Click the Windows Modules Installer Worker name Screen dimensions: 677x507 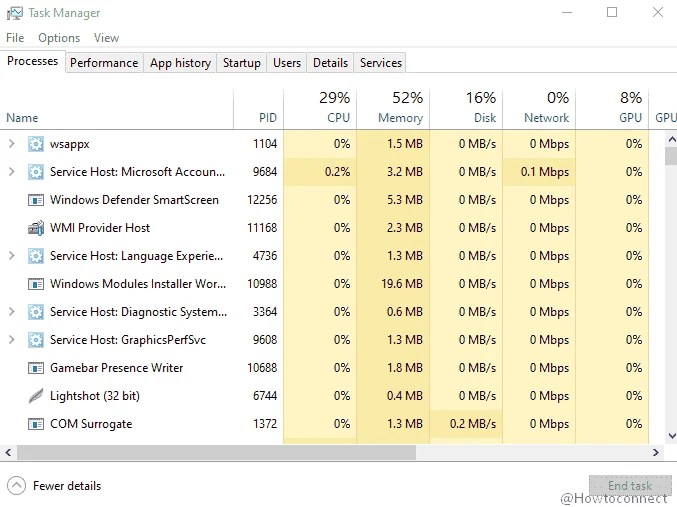[x=138, y=284]
